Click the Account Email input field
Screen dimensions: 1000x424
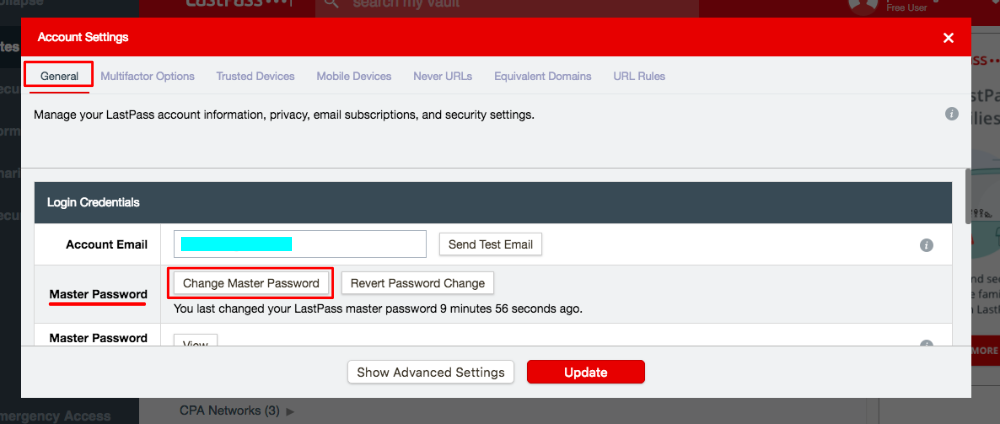[x=300, y=244]
